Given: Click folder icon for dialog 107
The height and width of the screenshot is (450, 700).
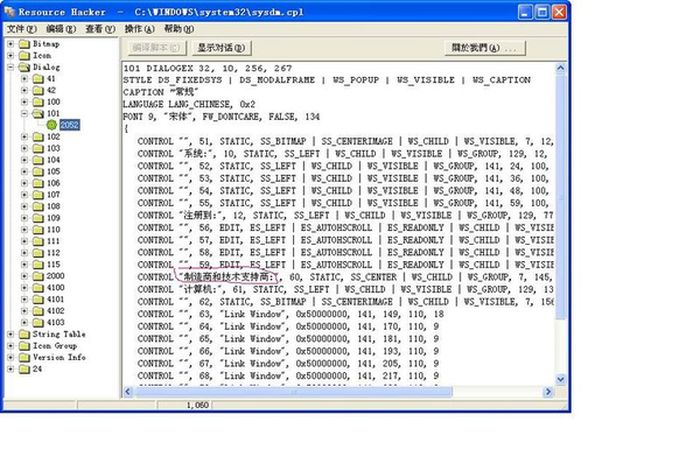Looking at the screenshot, I should point(38,195).
